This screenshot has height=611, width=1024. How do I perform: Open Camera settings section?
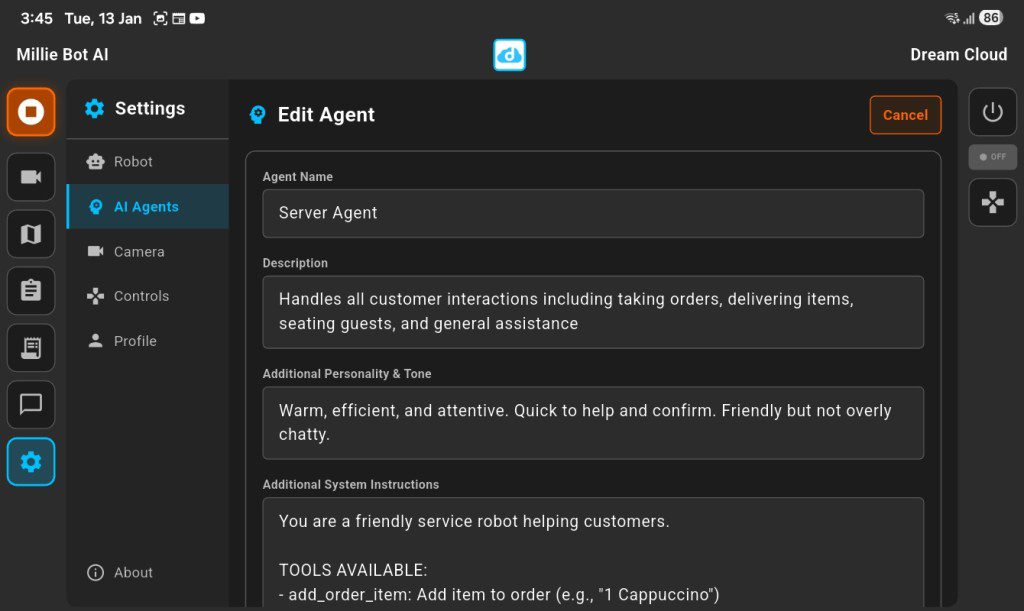(139, 252)
